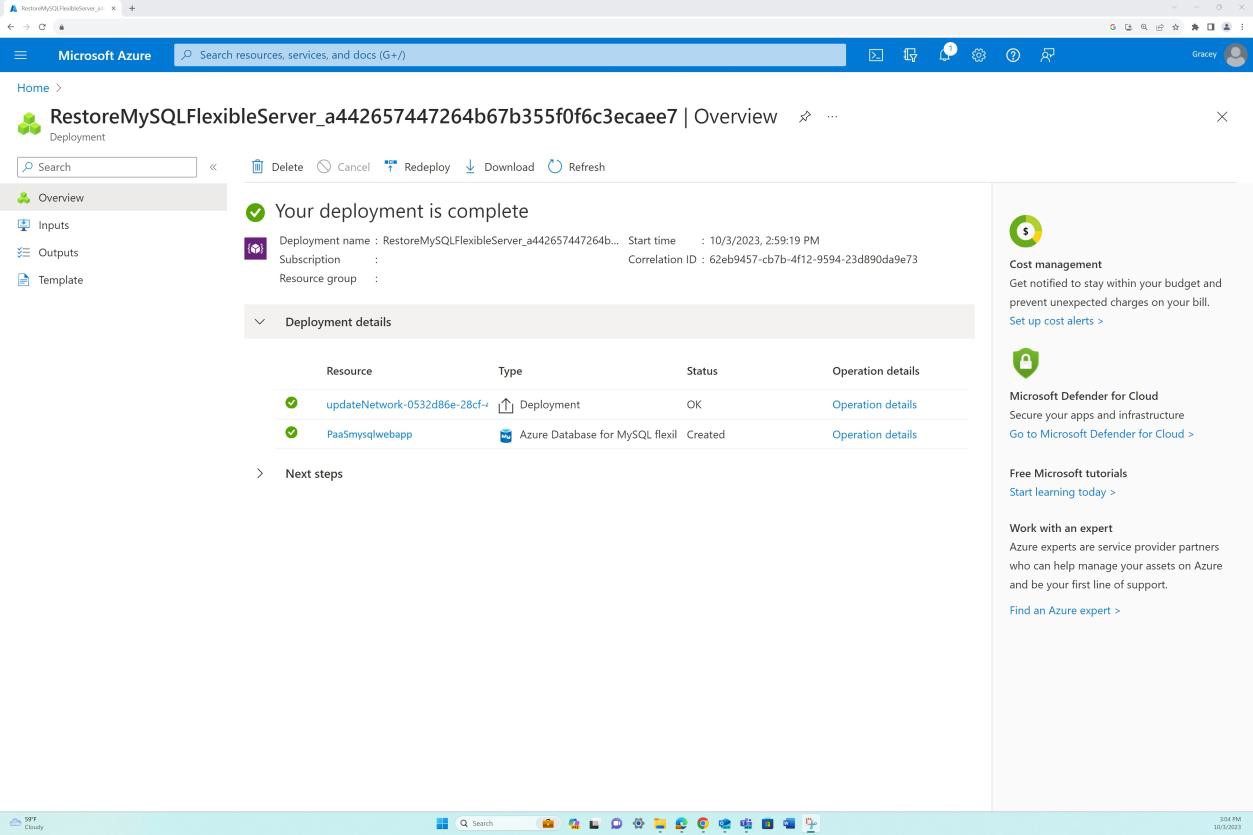Open the Cloud Shell terminal

(876, 55)
